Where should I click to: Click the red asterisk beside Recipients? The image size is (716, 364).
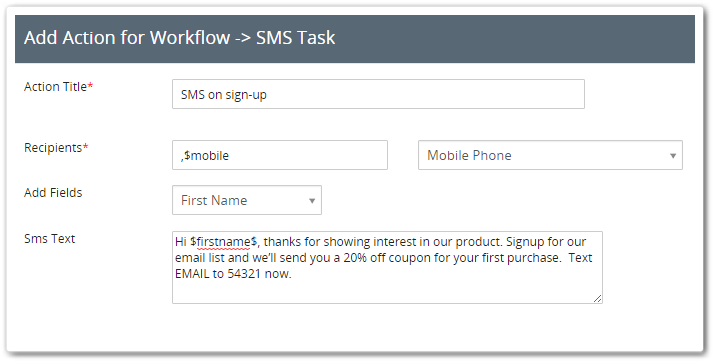pyautogui.click(x=85, y=147)
